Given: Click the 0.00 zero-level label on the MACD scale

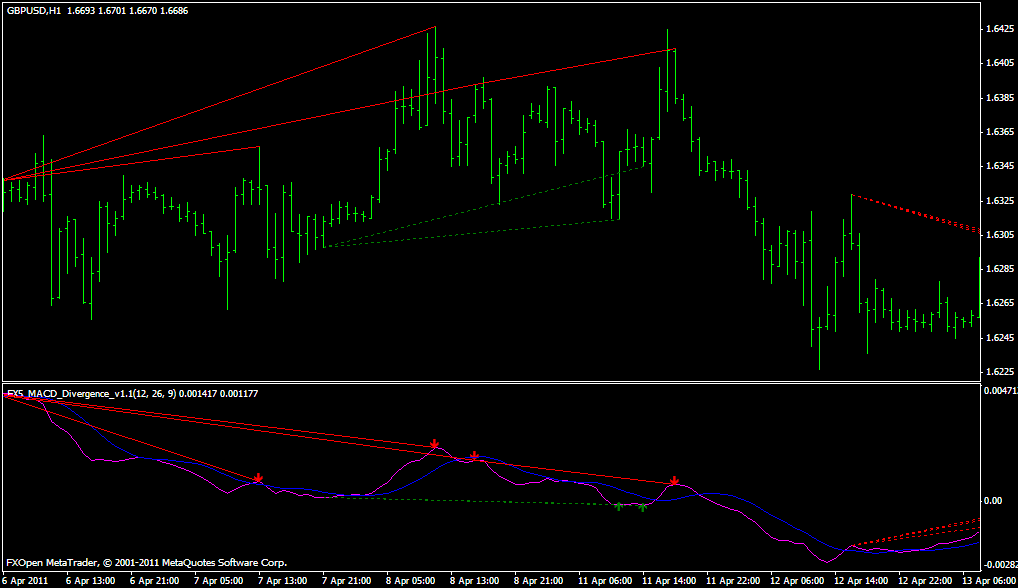Looking at the screenshot, I should pos(993,500).
